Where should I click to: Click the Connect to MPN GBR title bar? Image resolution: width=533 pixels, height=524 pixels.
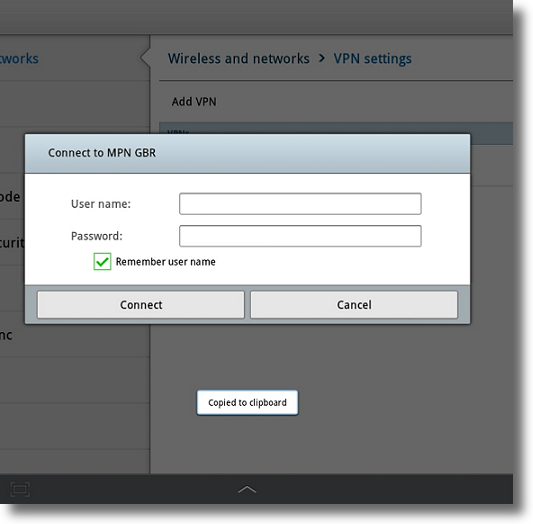247,153
